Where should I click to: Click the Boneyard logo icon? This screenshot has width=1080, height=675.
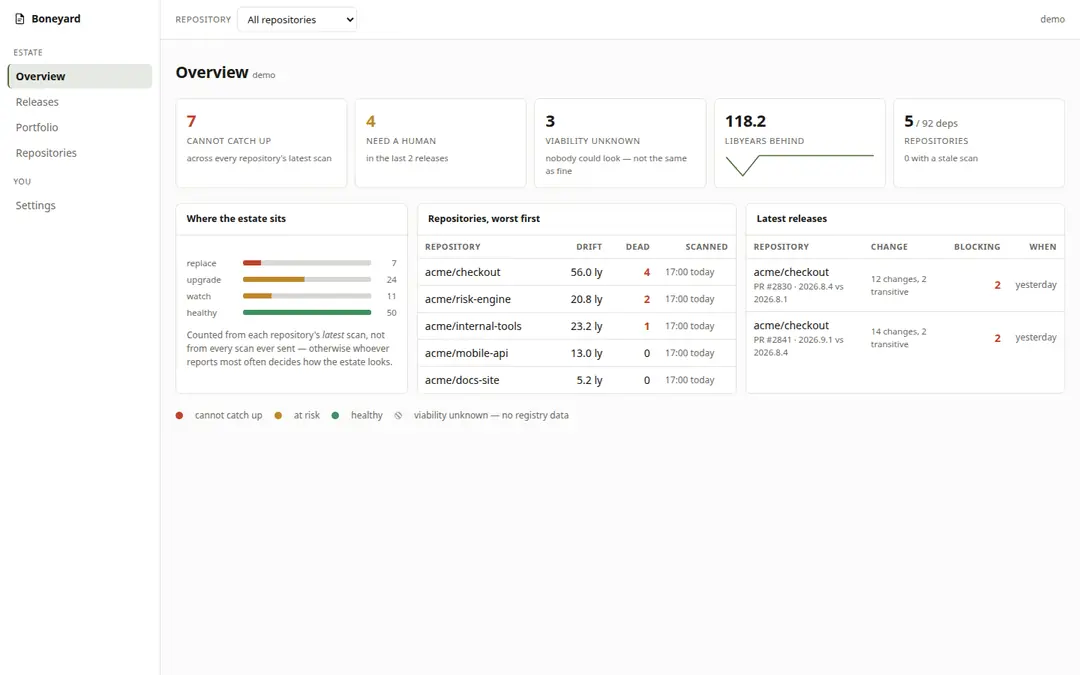click(19, 19)
